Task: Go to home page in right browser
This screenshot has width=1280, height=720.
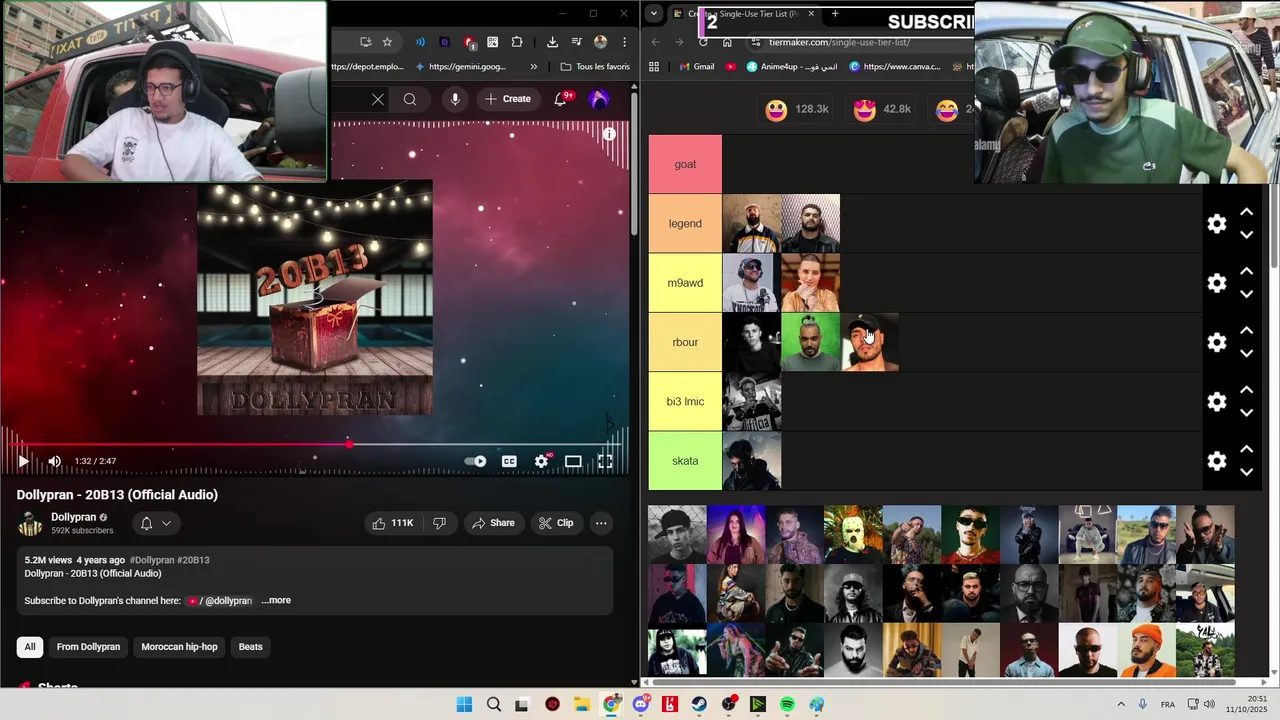Action: [727, 42]
